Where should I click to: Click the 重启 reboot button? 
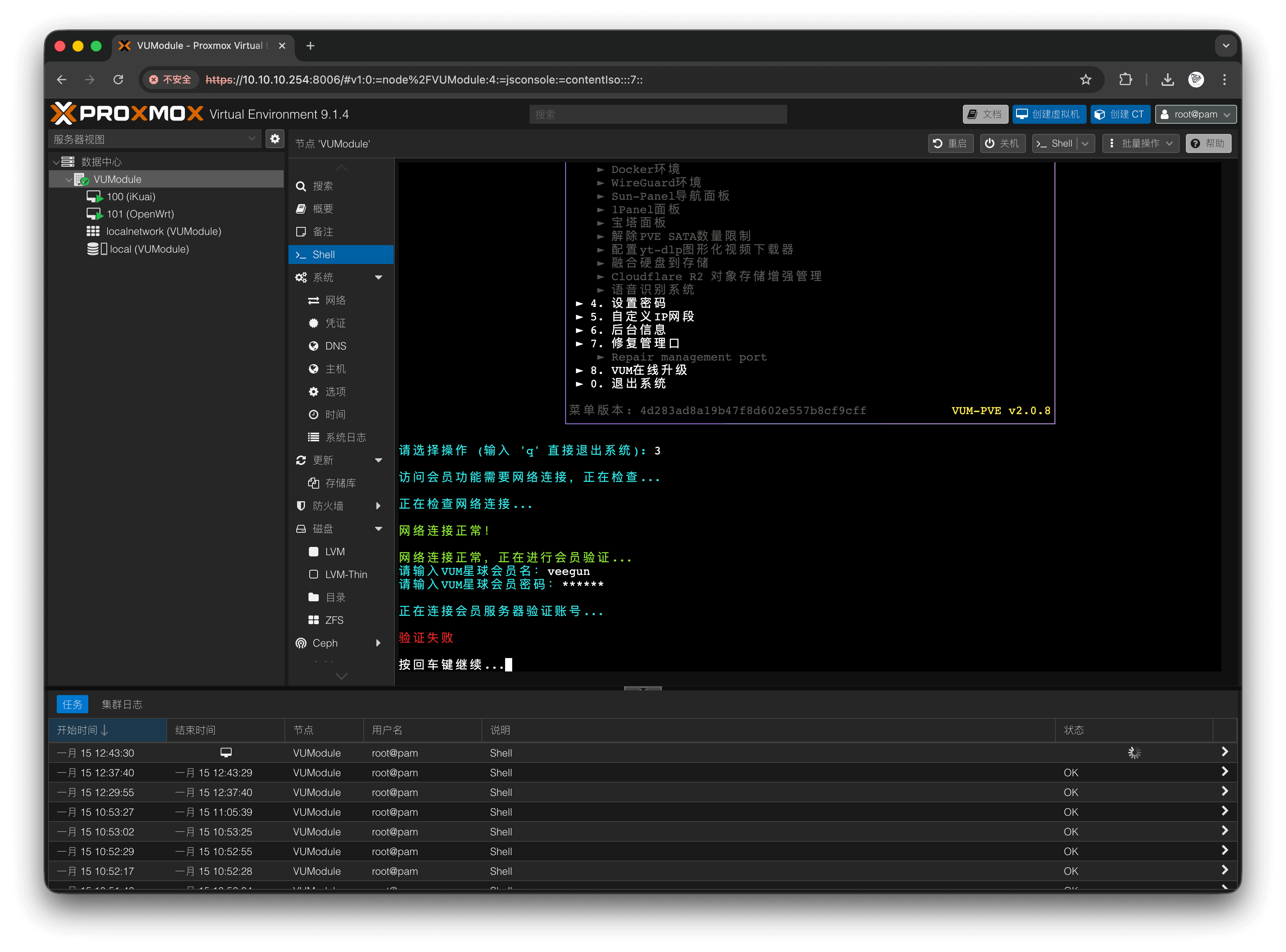coord(950,143)
